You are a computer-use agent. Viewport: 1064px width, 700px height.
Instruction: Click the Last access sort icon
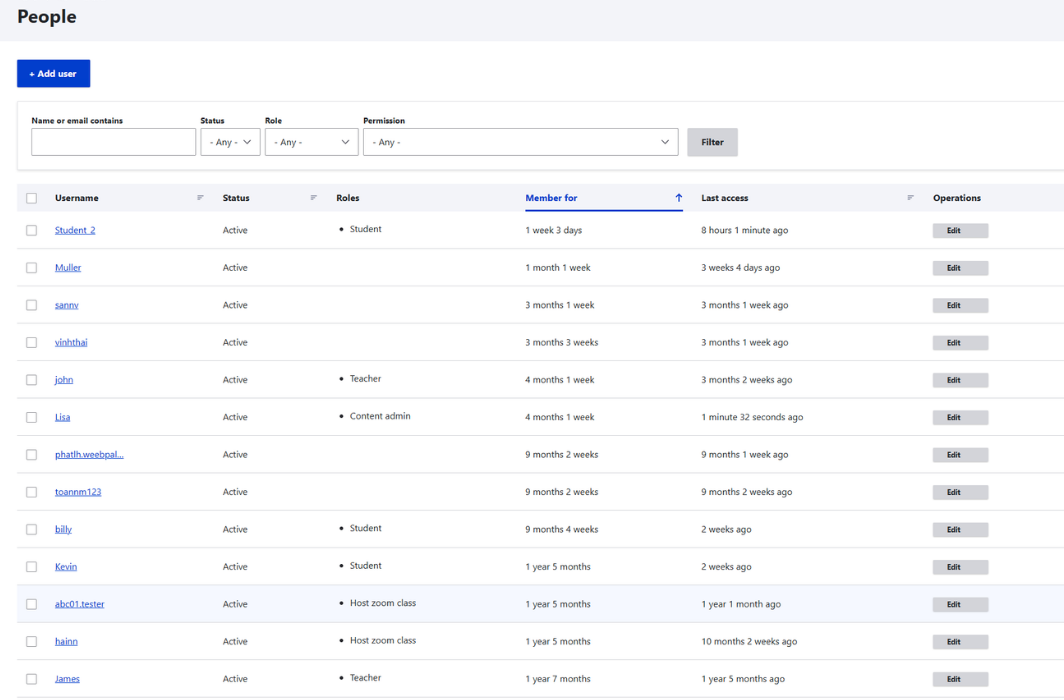click(x=910, y=198)
